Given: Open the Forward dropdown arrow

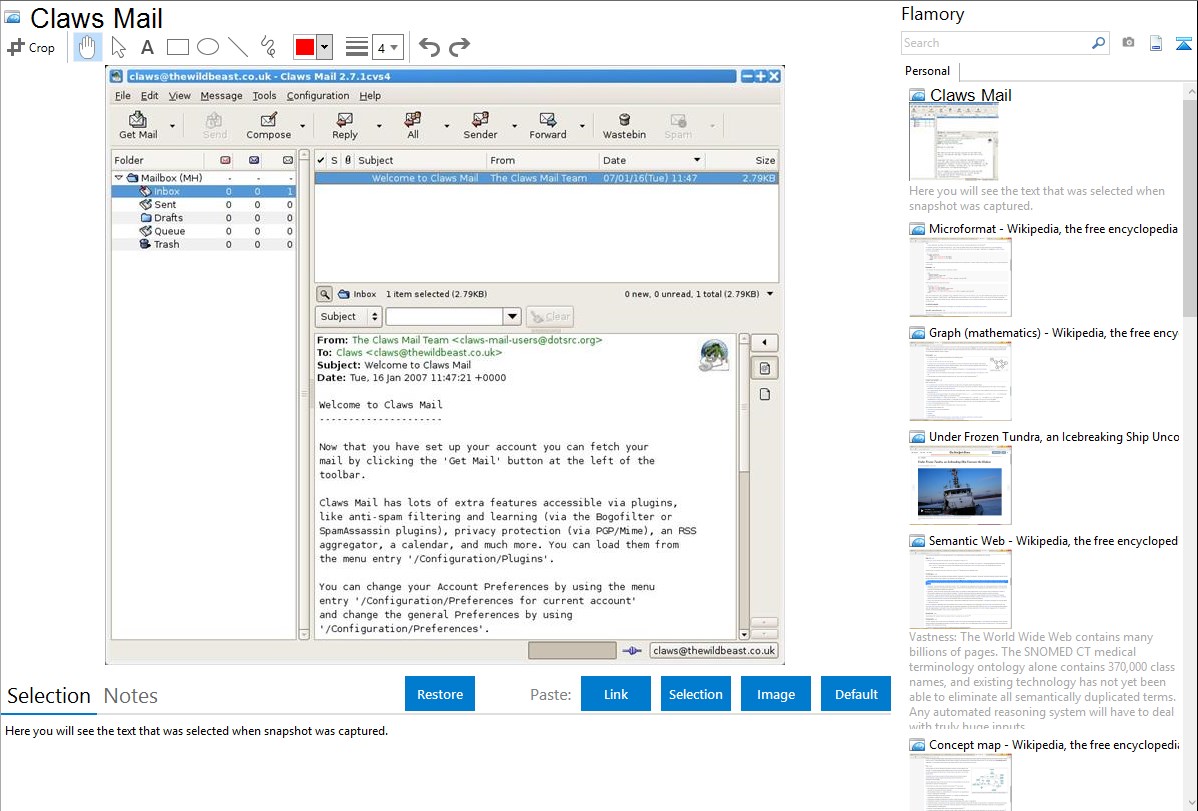Looking at the screenshot, I should (x=582, y=126).
